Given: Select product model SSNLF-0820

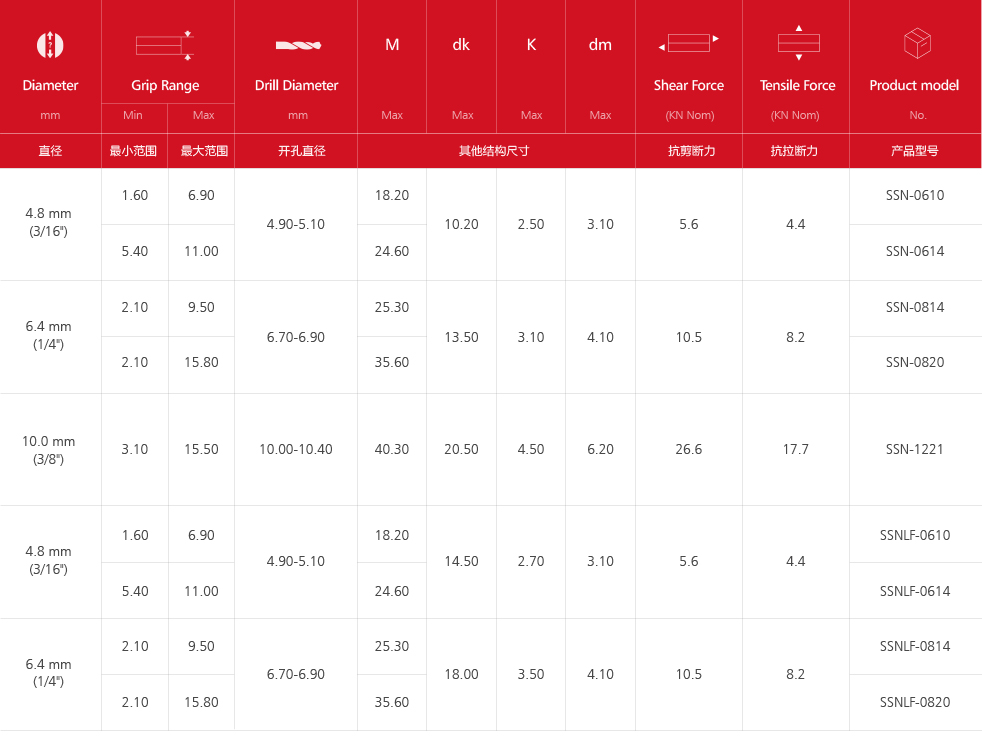Looking at the screenshot, I should point(914,703).
